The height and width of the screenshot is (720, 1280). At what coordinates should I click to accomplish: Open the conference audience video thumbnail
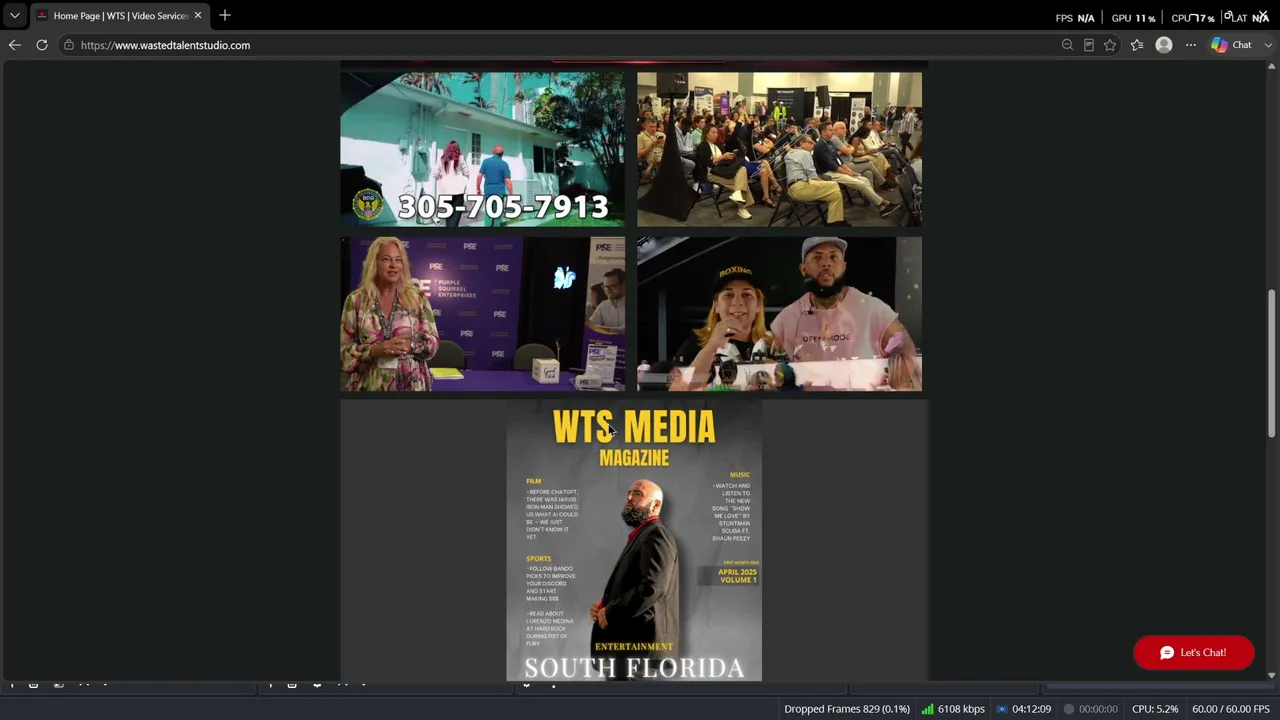point(779,149)
